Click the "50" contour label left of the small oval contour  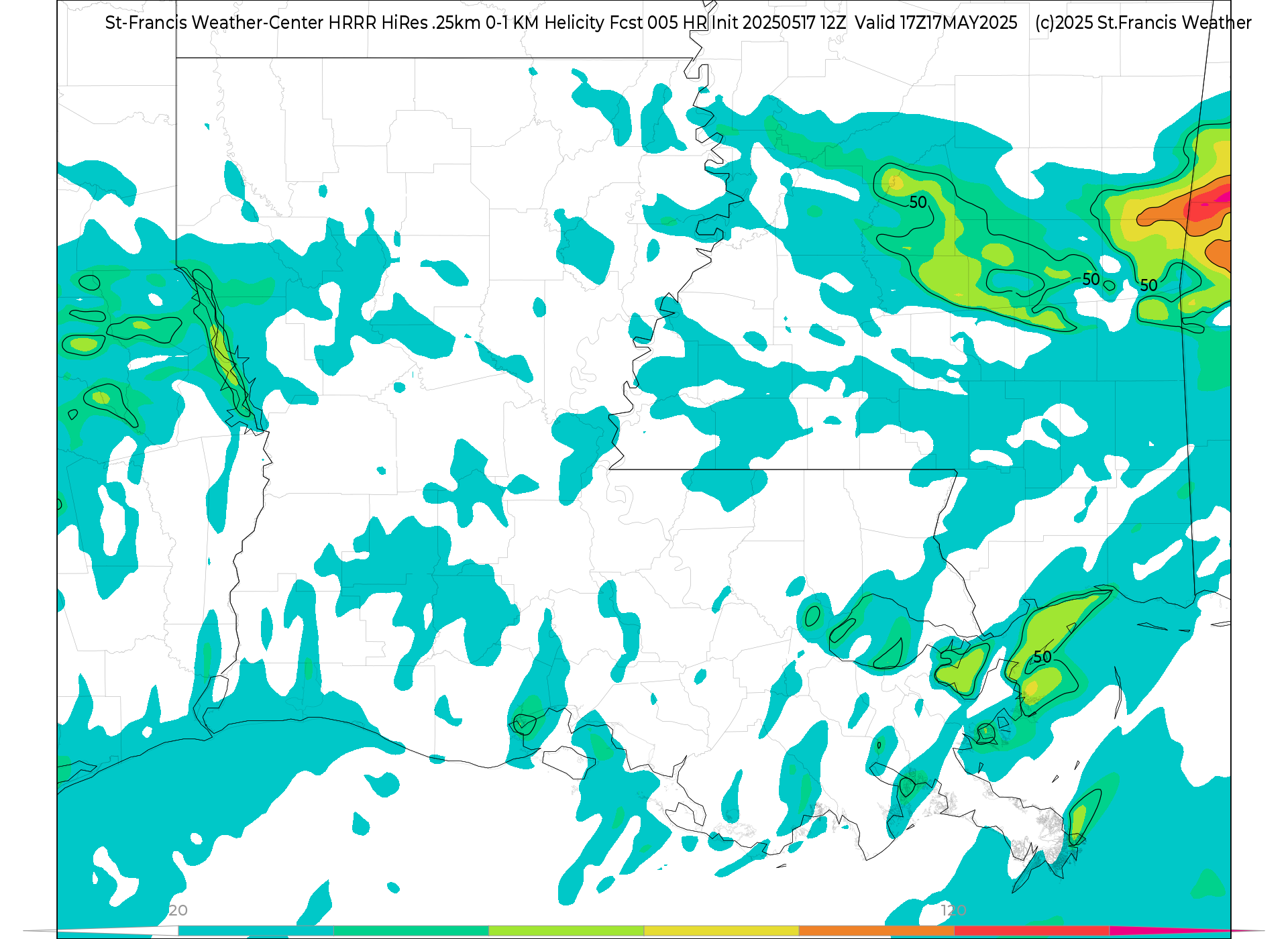1091,279
